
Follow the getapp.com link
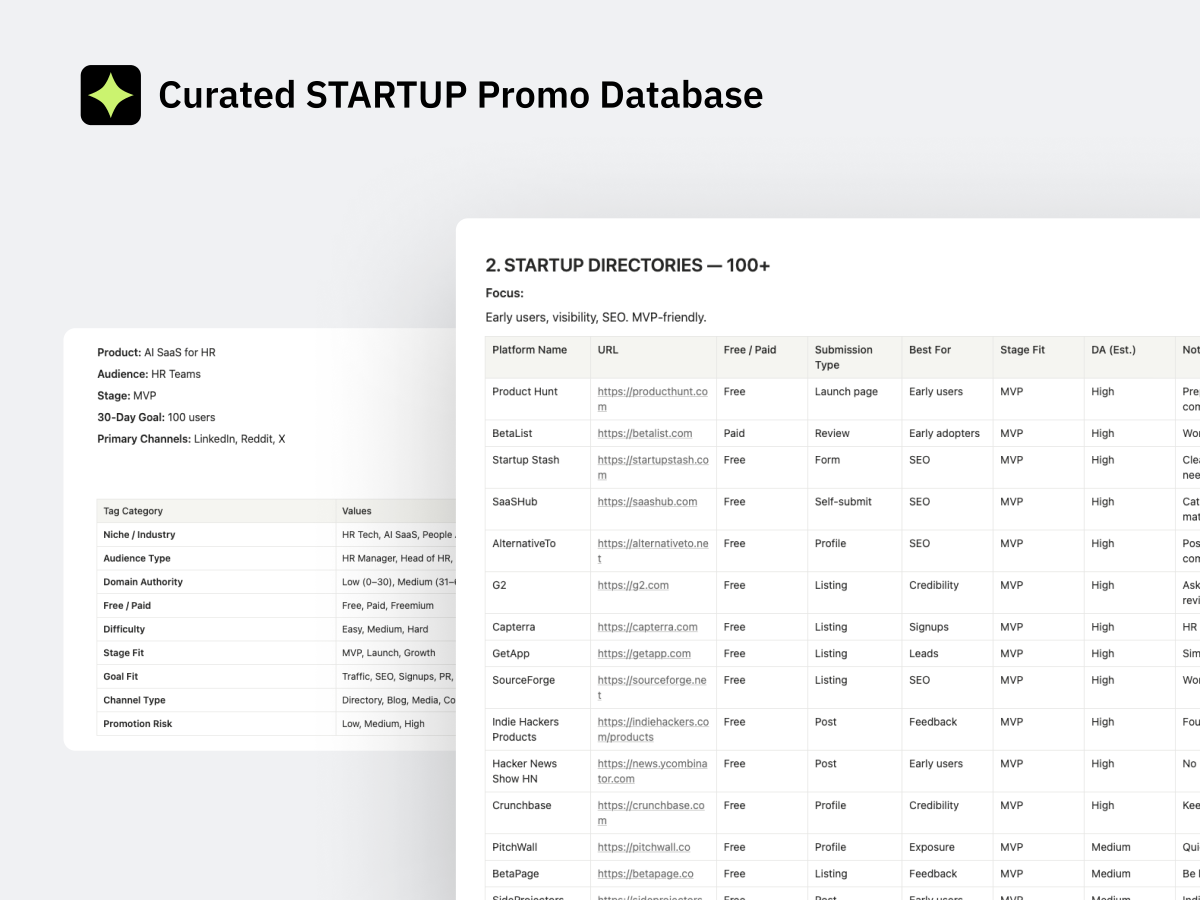pos(644,654)
